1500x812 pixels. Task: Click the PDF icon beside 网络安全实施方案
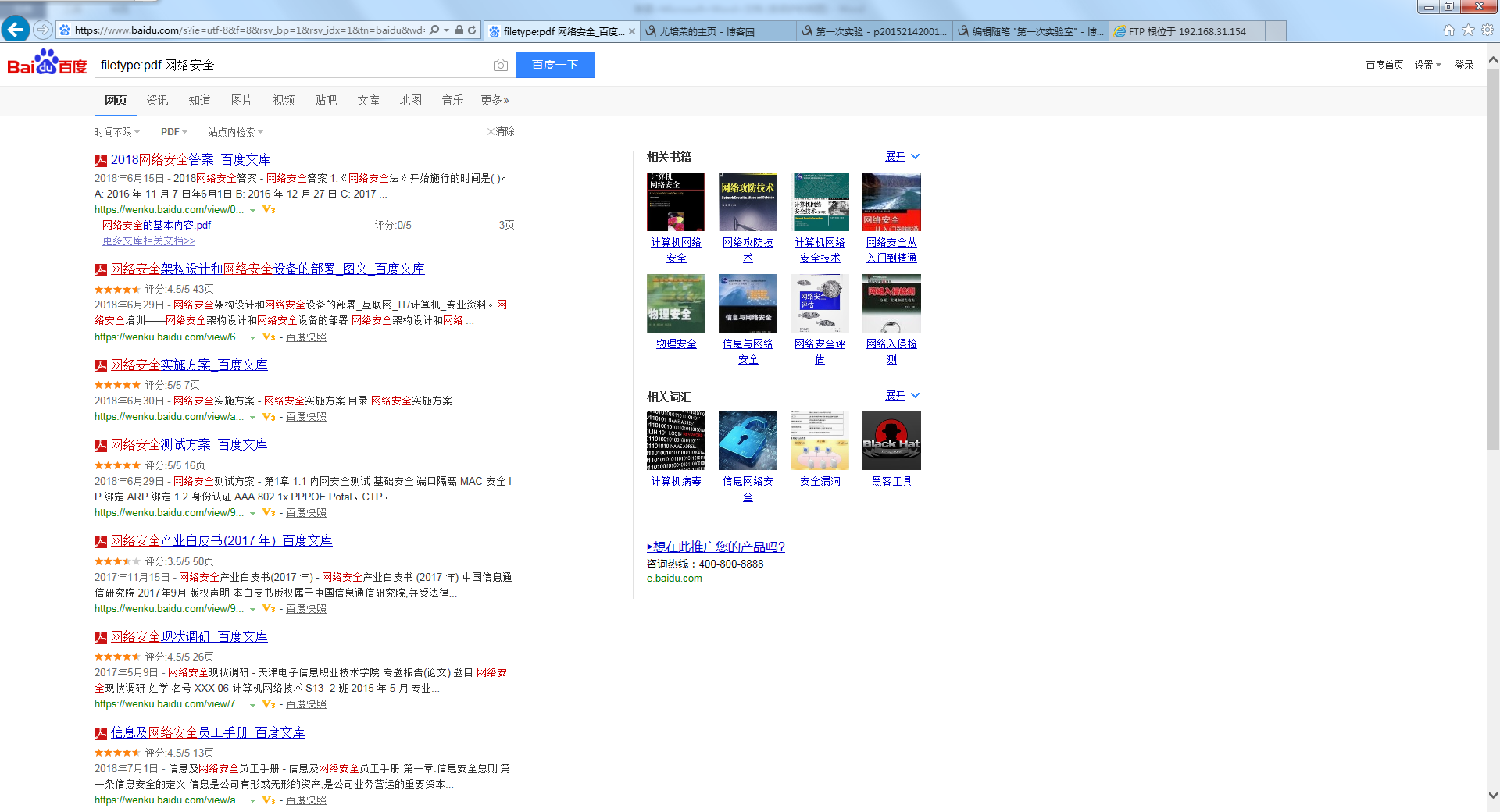101,366
